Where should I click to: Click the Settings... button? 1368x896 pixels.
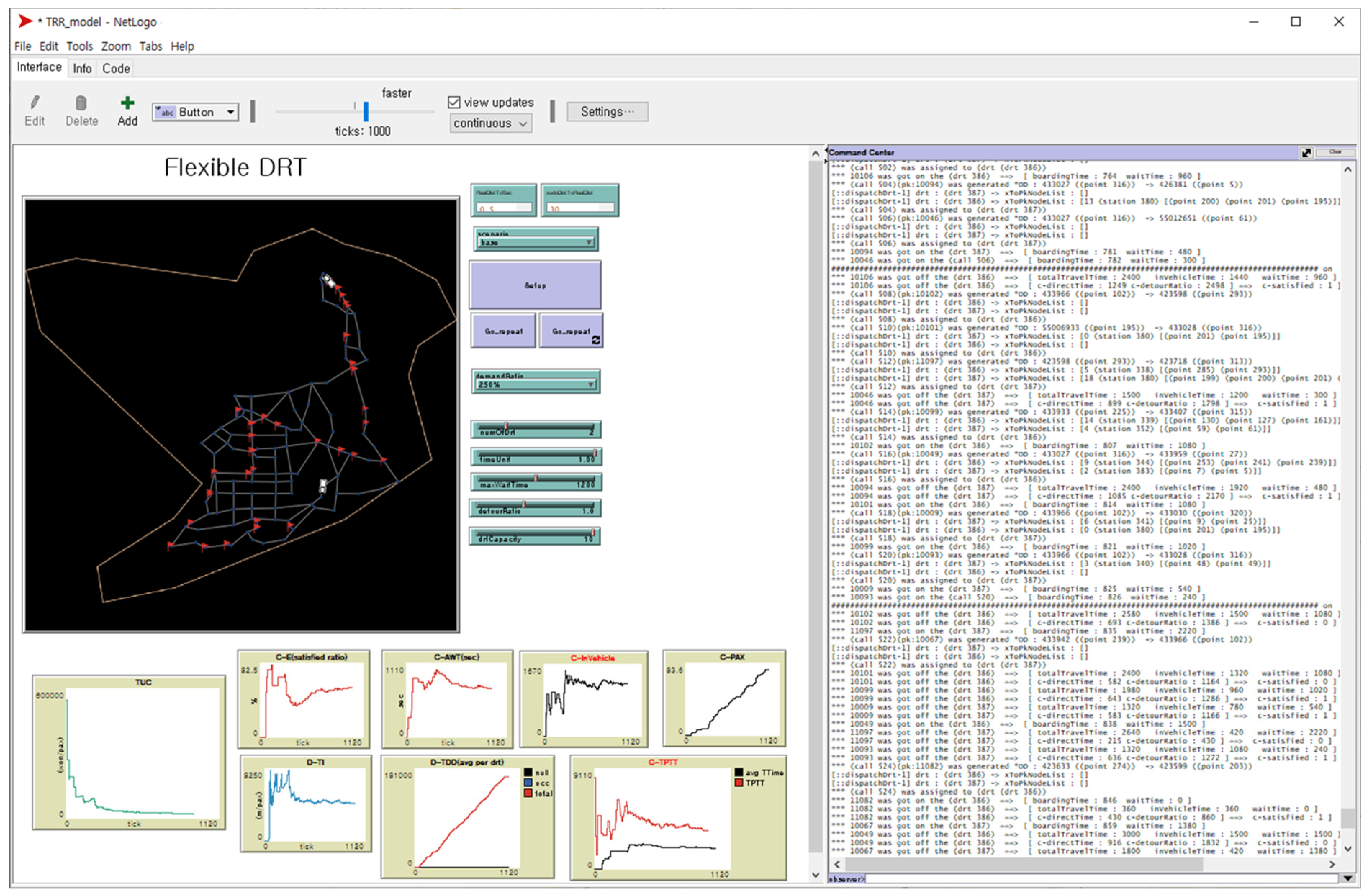point(607,112)
